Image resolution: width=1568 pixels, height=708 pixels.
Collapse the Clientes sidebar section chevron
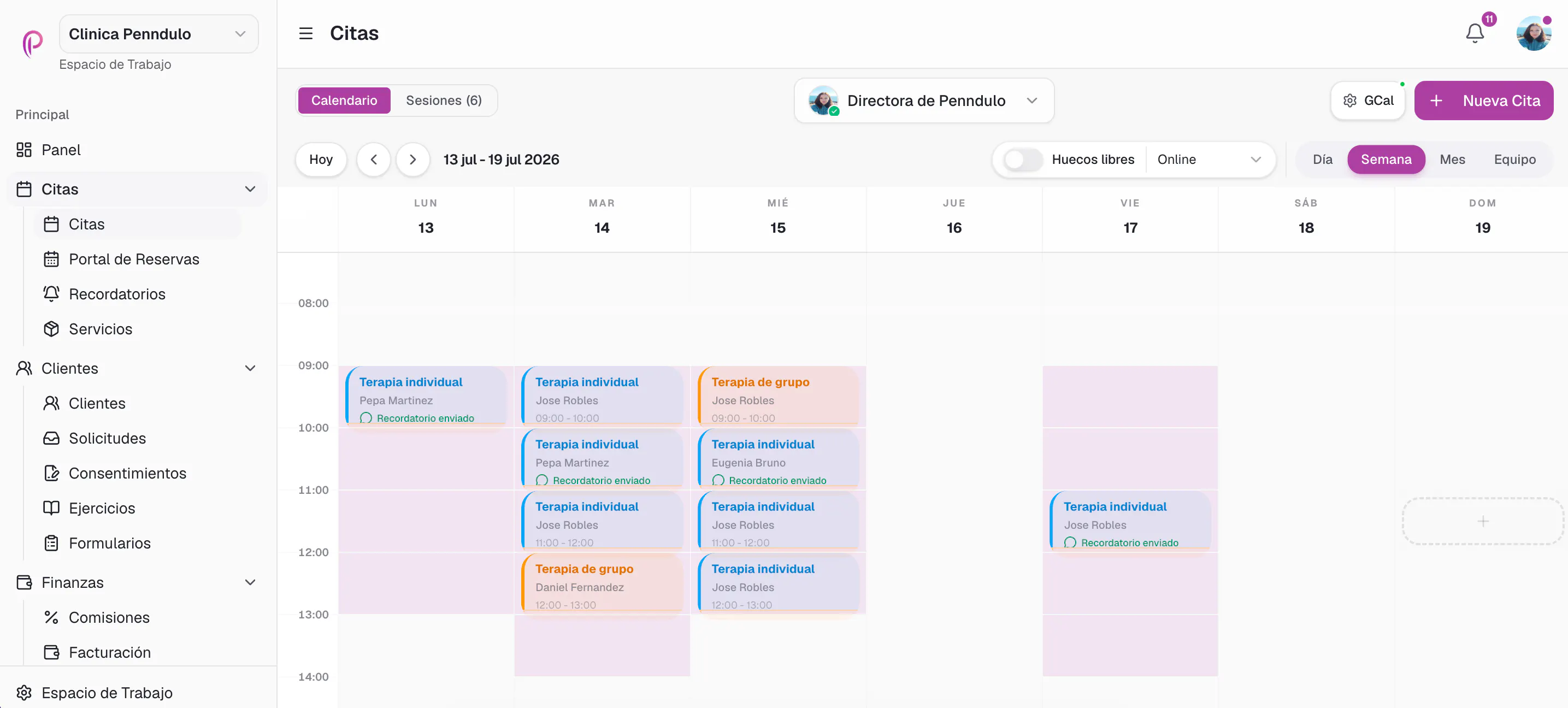pyautogui.click(x=250, y=368)
